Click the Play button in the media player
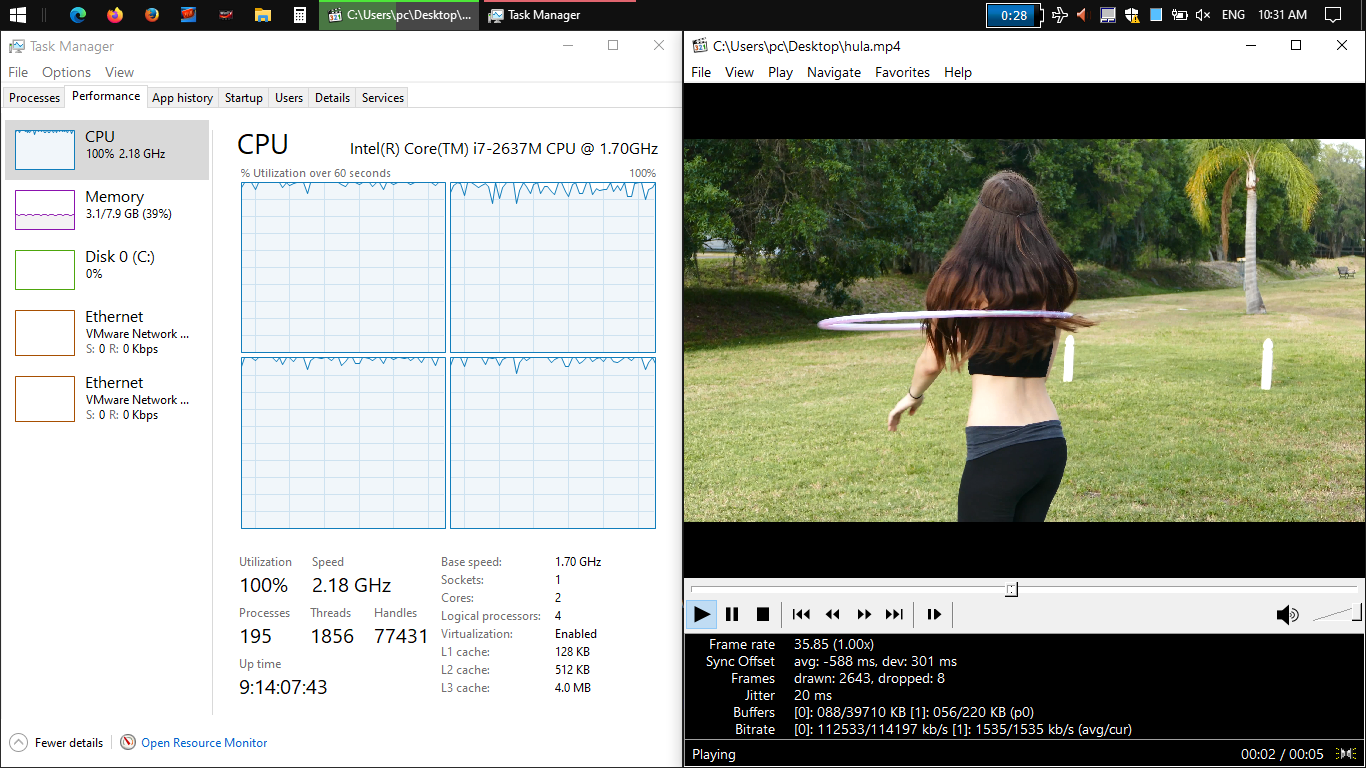This screenshot has height=768, width=1366. coord(702,614)
